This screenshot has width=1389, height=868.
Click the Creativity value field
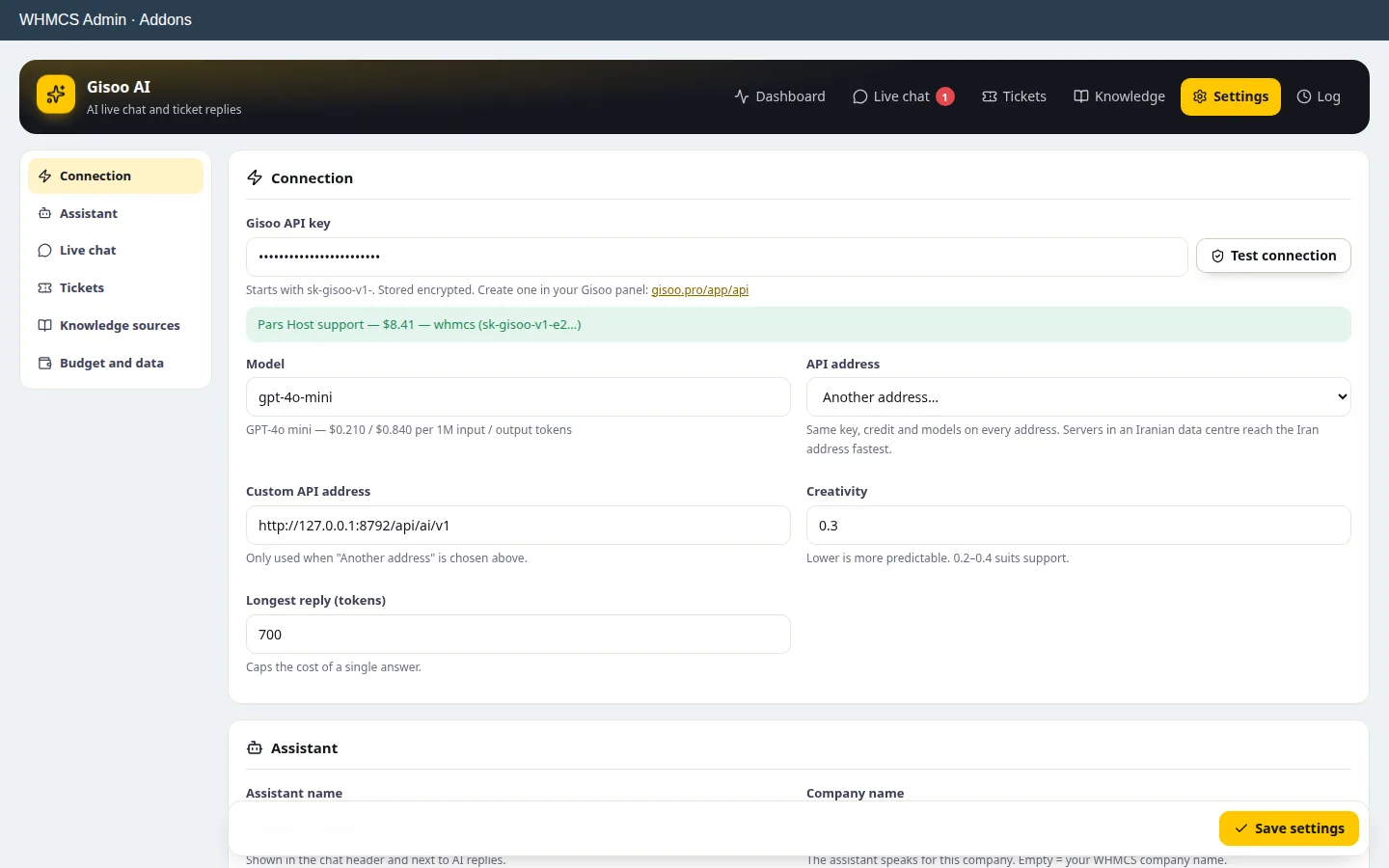1078,526
